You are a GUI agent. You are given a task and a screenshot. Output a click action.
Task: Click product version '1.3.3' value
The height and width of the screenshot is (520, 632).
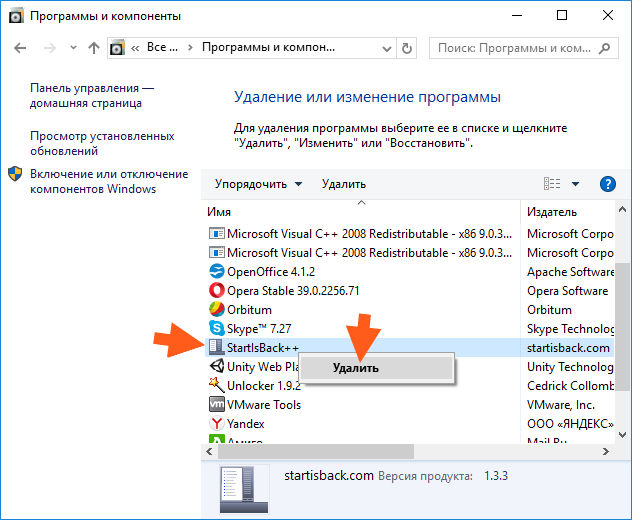point(496,476)
